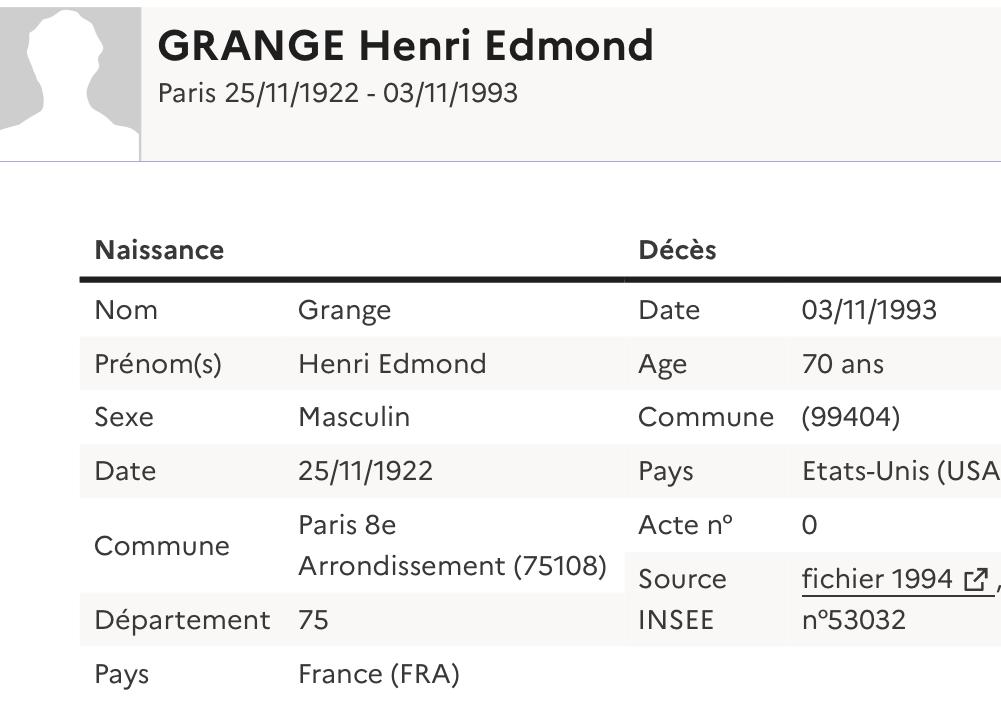
Task: Click the death commune code (99404)
Action: click(x=851, y=417)
